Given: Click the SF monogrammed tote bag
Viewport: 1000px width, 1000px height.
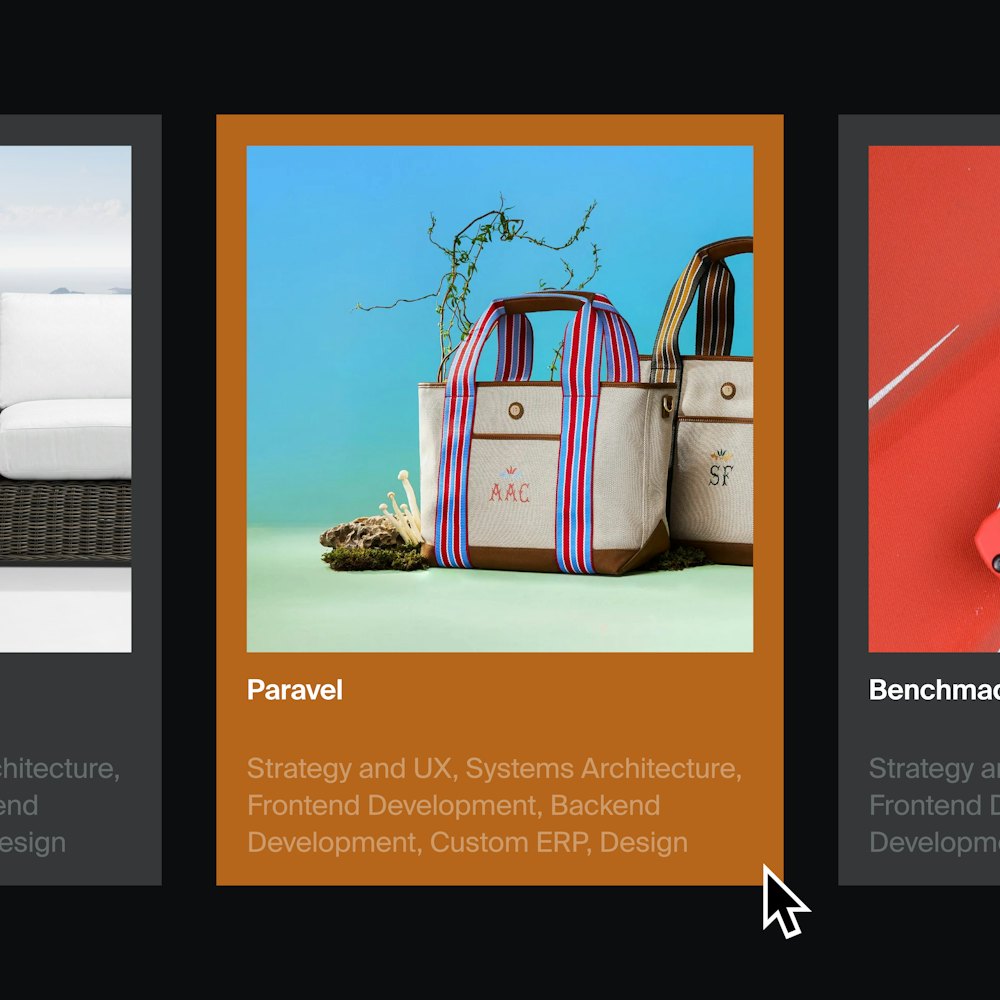Looking at the screenshot, I should coord(708,402).
